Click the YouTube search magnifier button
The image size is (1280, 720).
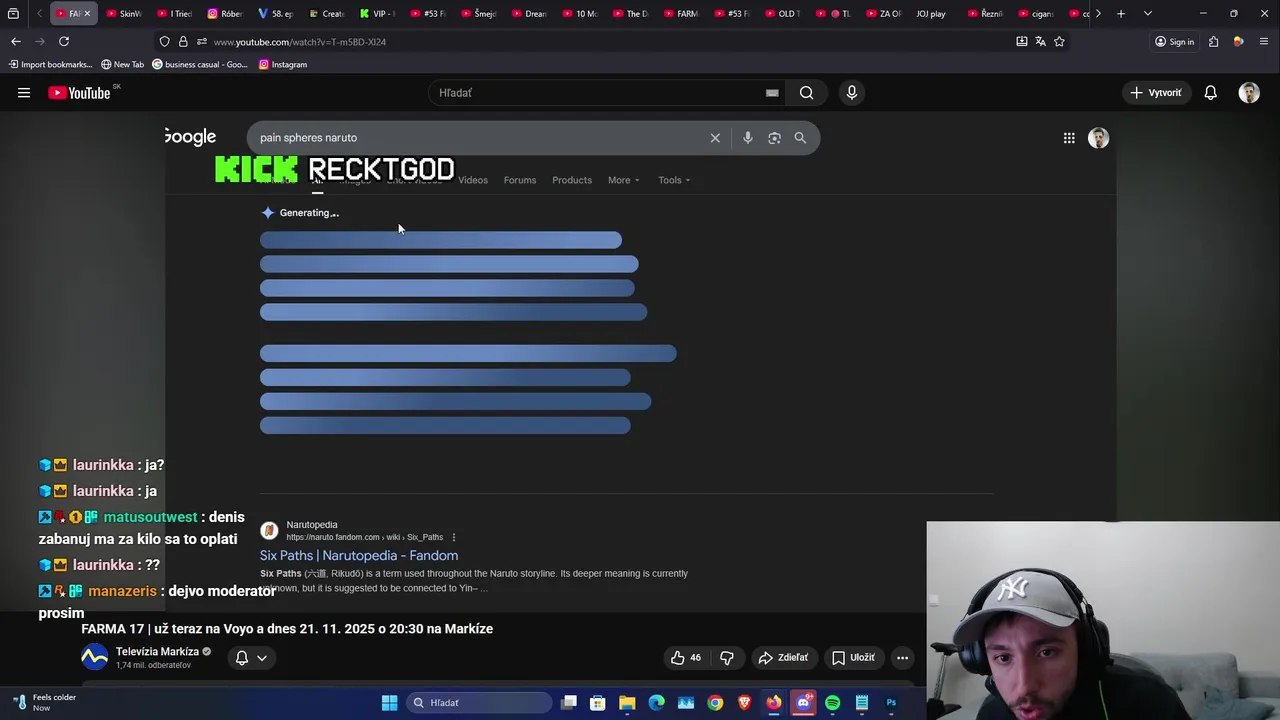[806, 93]
